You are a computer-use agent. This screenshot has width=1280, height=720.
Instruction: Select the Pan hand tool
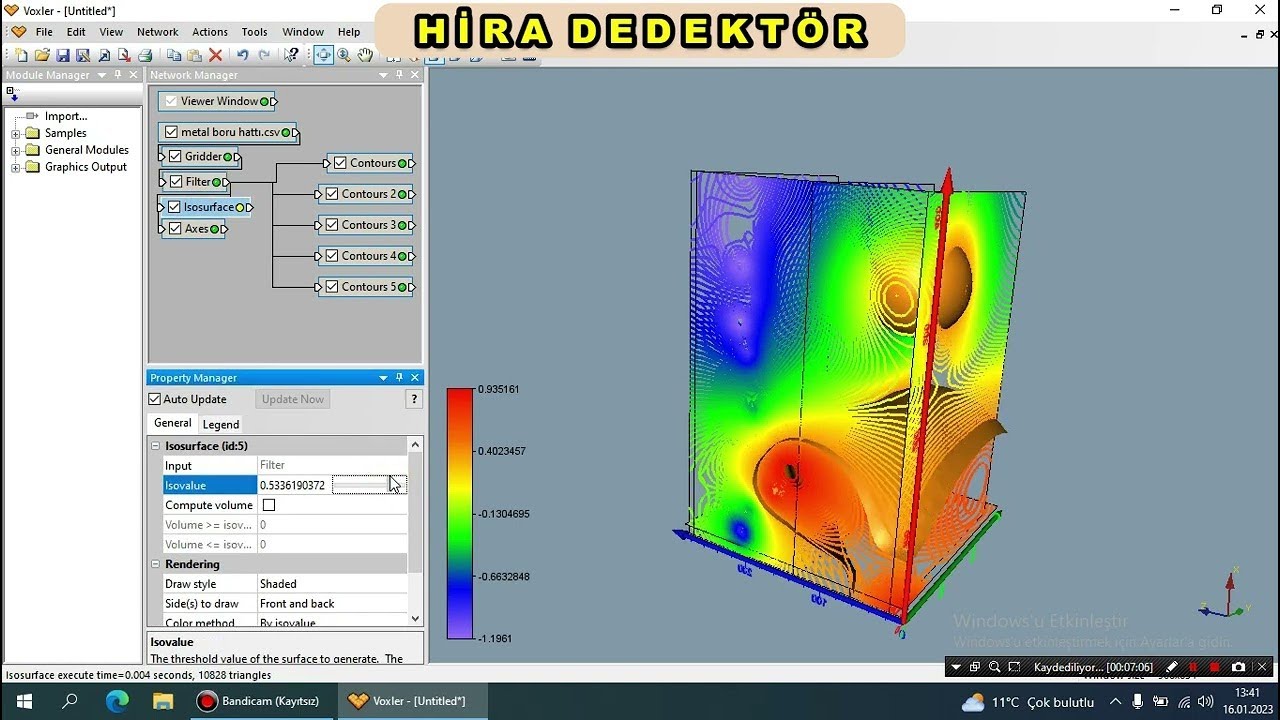tap(365, 55)
